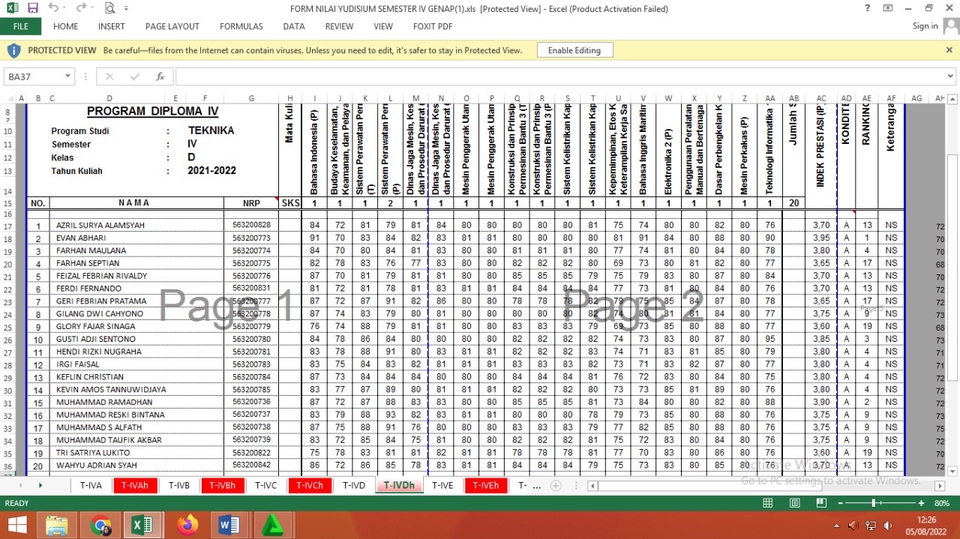960x539 pixels.
Task: Click the Sign in link
Action: pos(925,26)
